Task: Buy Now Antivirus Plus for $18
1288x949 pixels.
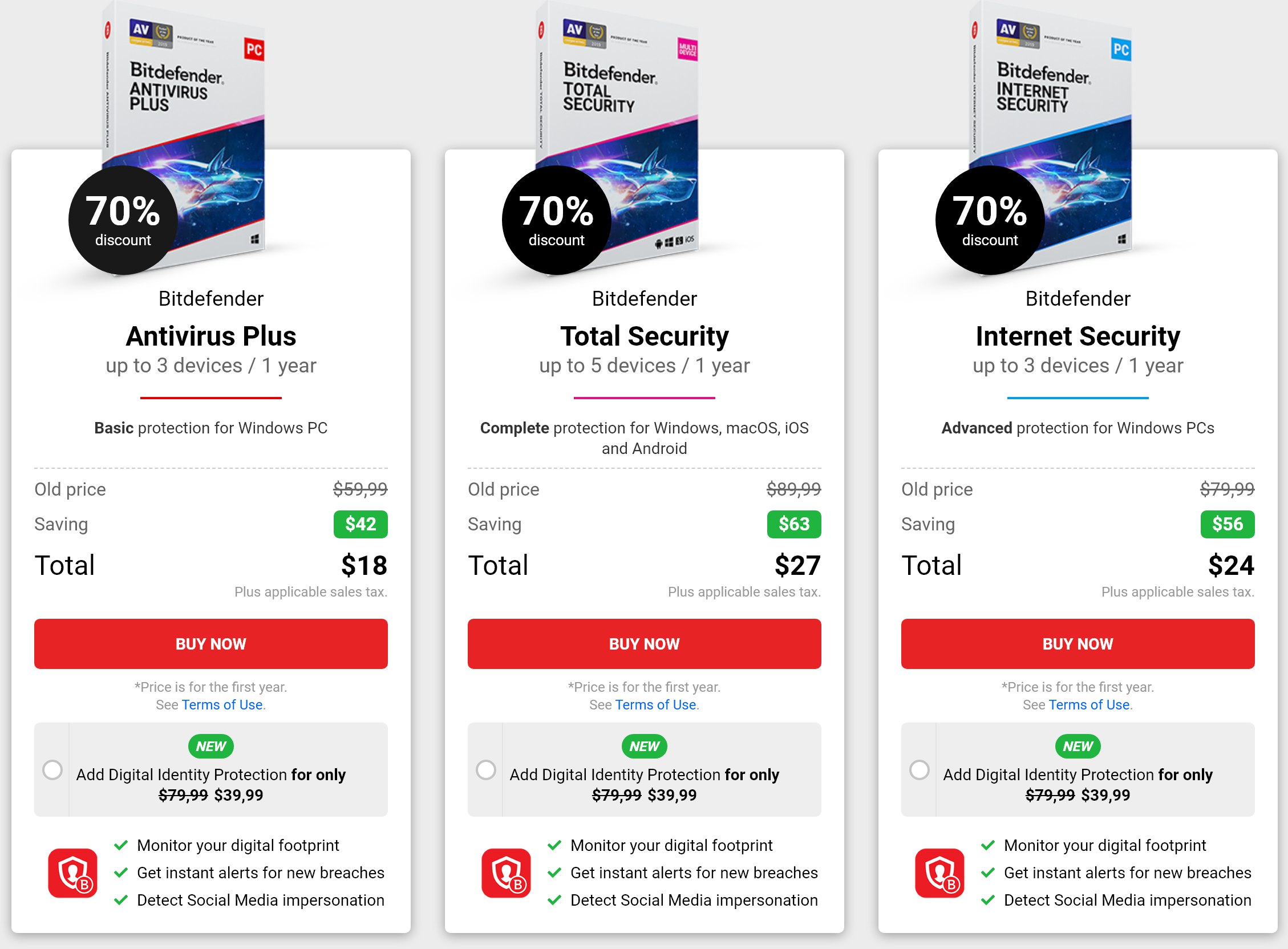Action: 211,644
